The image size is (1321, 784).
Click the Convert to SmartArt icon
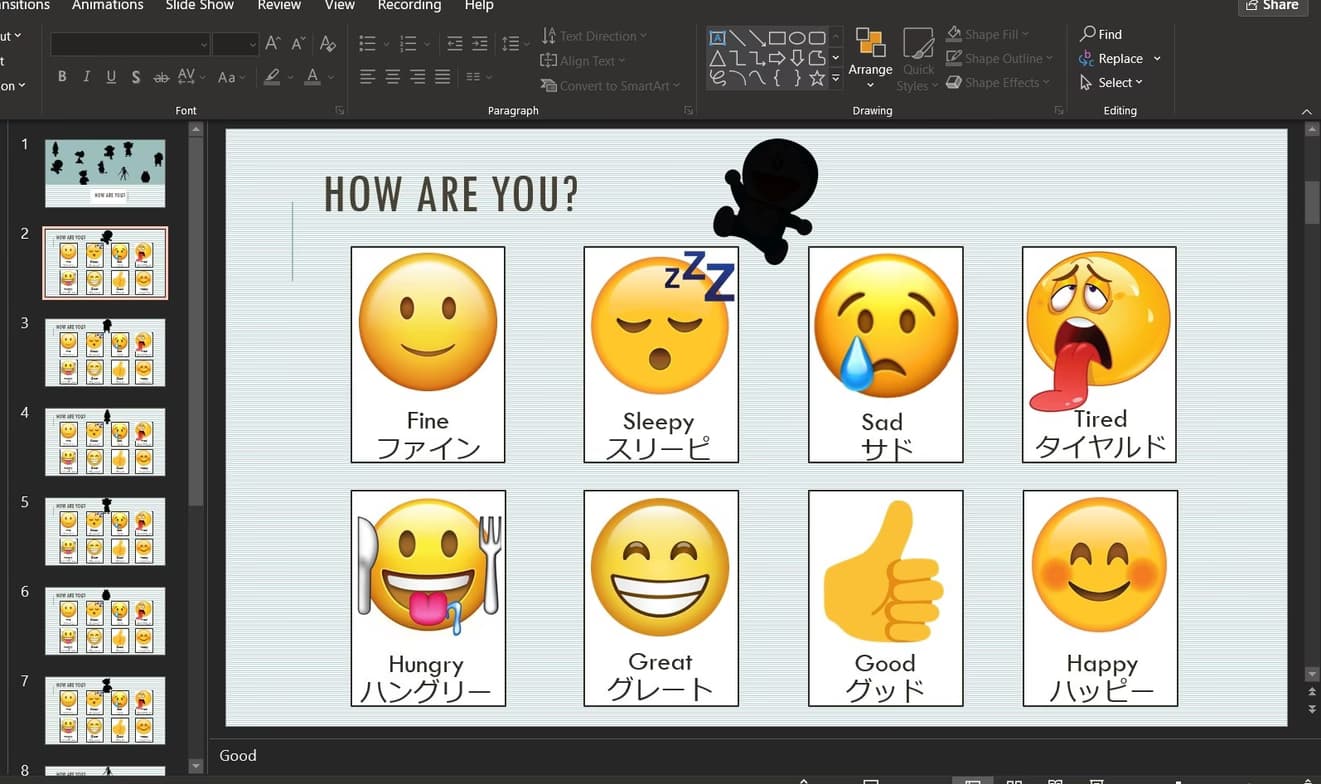coord(552,86)
